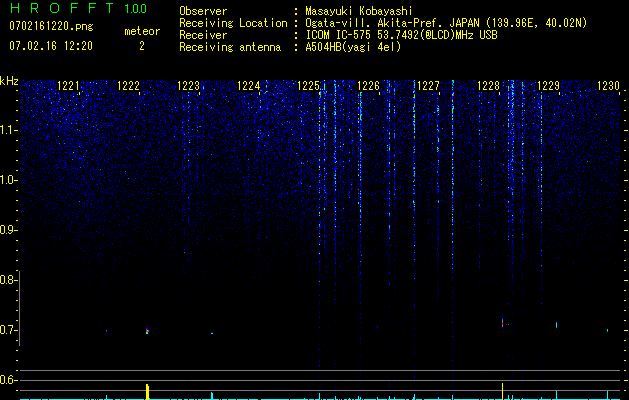Click the 1230 time marker
This screenshot has width=629, height=400.
(609, 86)
